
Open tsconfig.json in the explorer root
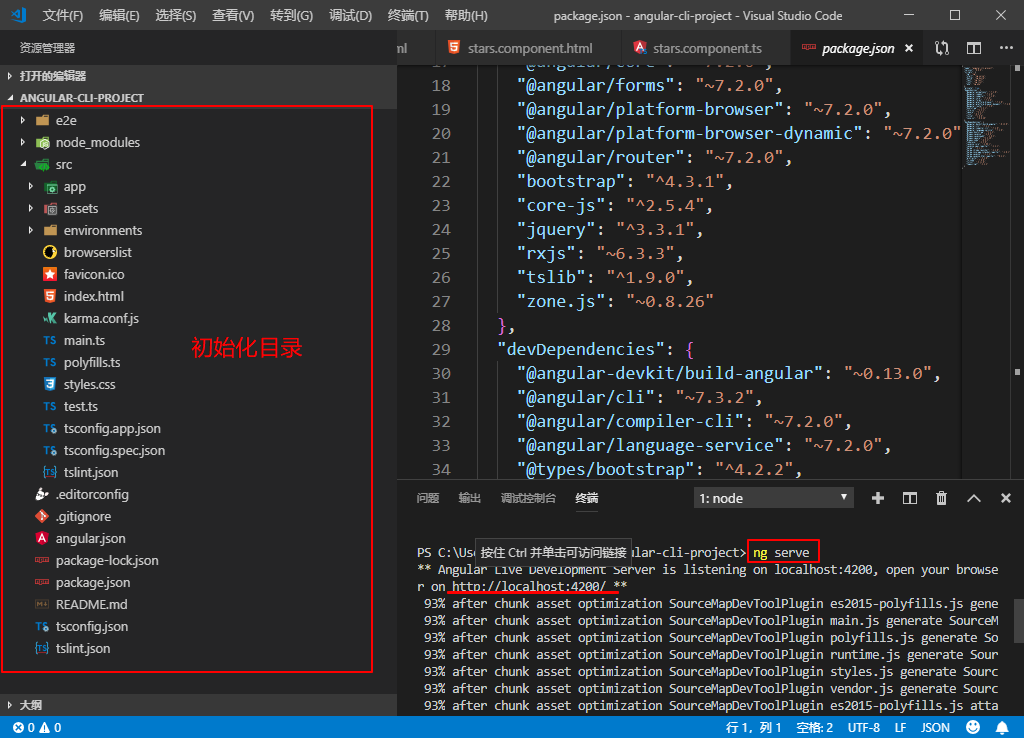(91, 626)
